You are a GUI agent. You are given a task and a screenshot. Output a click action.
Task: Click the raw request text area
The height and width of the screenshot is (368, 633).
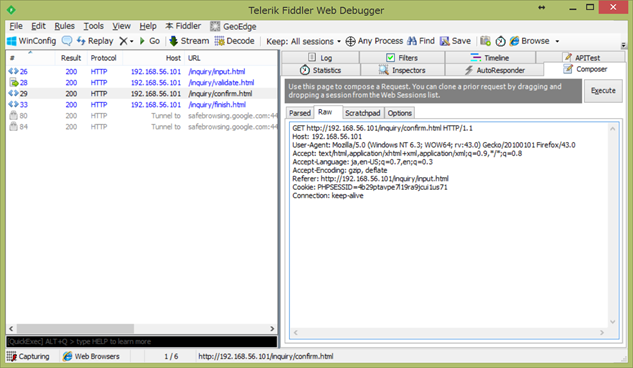[x=449, y=226]
